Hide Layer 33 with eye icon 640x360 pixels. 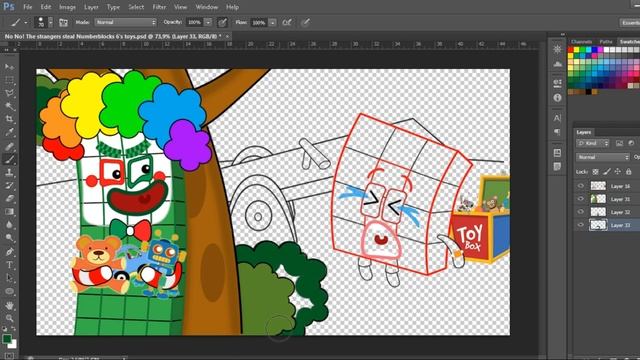coord(580,225)
